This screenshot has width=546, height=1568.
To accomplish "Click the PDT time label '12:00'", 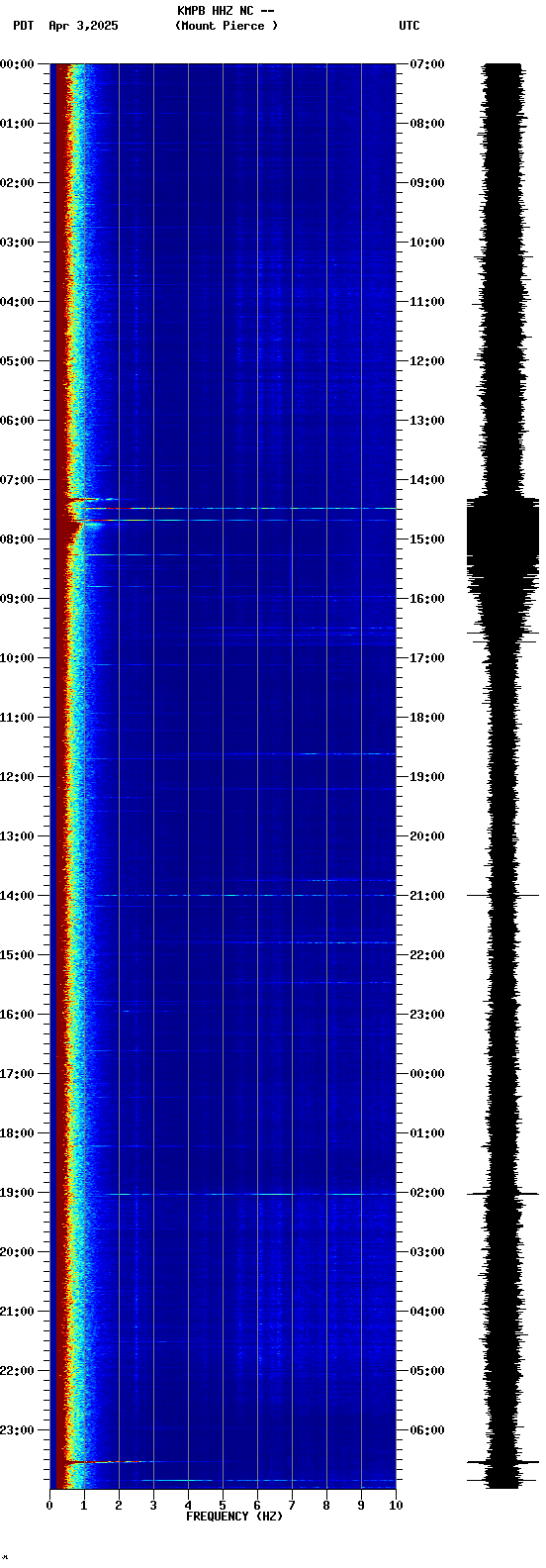I will (17, 776).
